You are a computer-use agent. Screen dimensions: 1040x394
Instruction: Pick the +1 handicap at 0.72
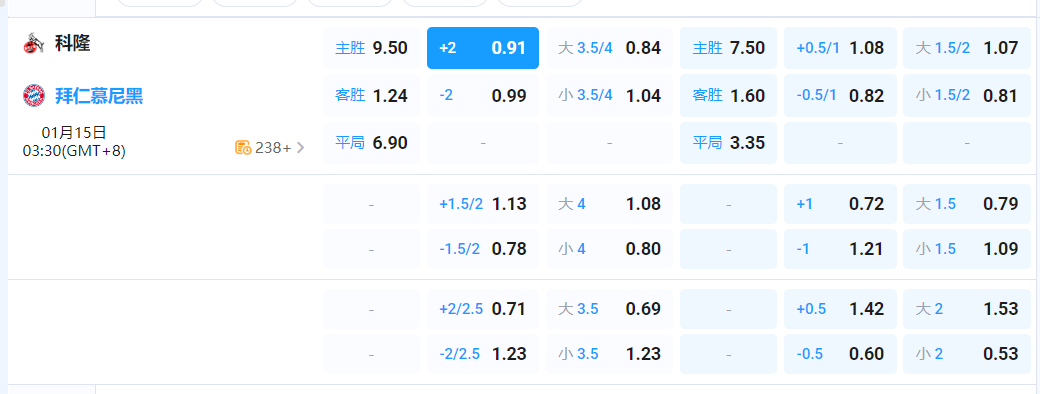pyautogui.click(x=840, y=204)
